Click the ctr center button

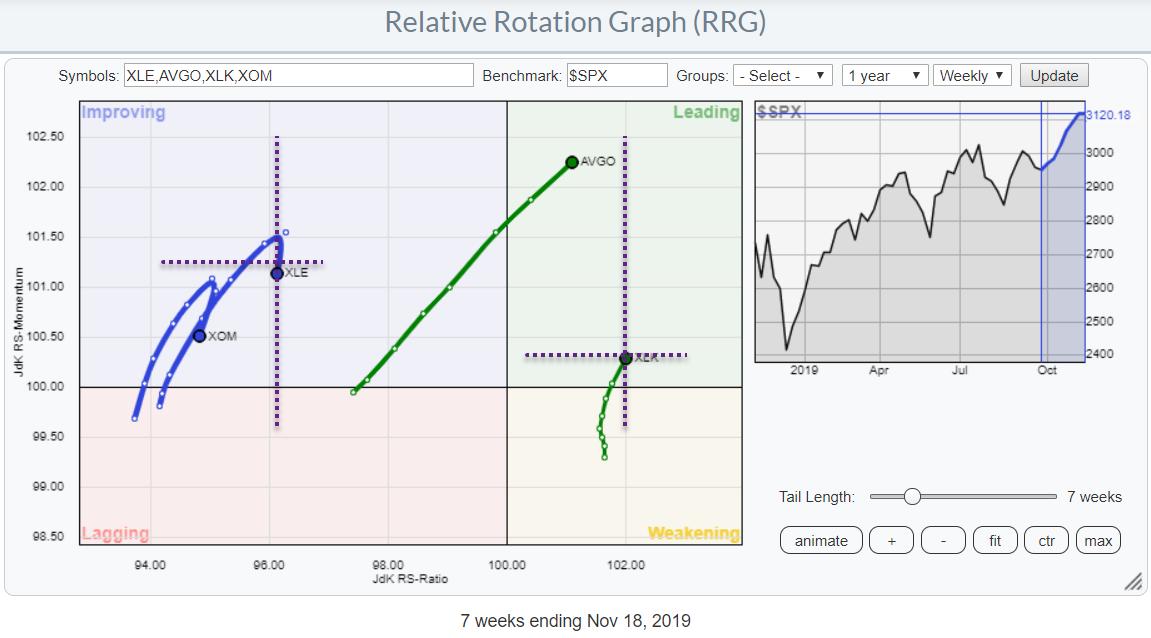tap(1046, 541)
